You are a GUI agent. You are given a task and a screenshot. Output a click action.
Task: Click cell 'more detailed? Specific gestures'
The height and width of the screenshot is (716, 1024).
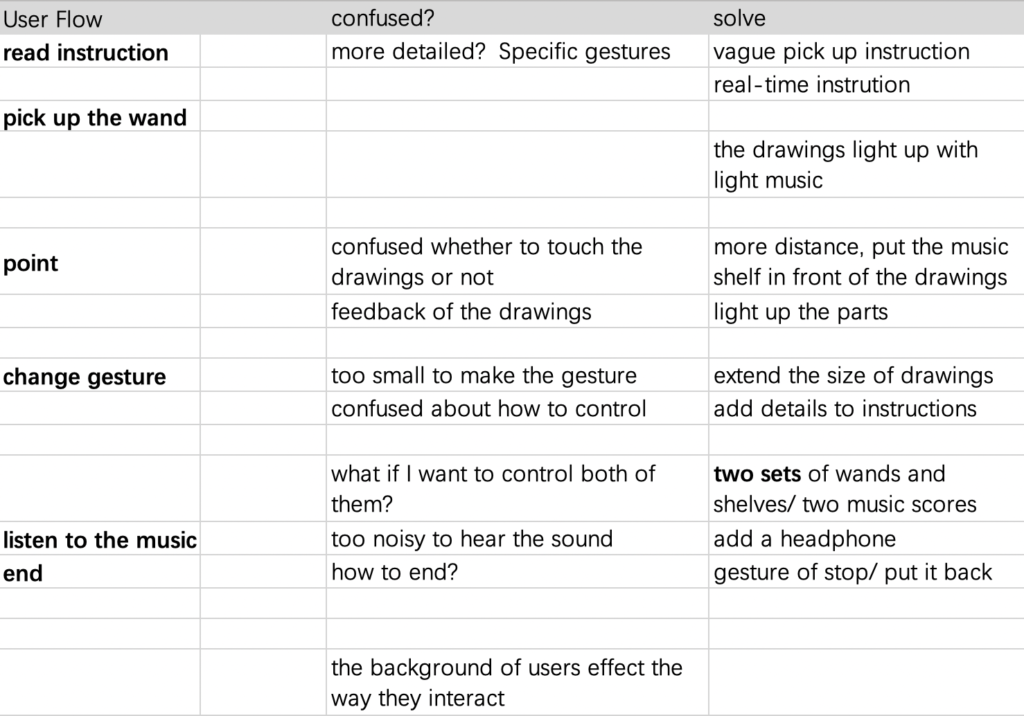click(x=517, y=52)
